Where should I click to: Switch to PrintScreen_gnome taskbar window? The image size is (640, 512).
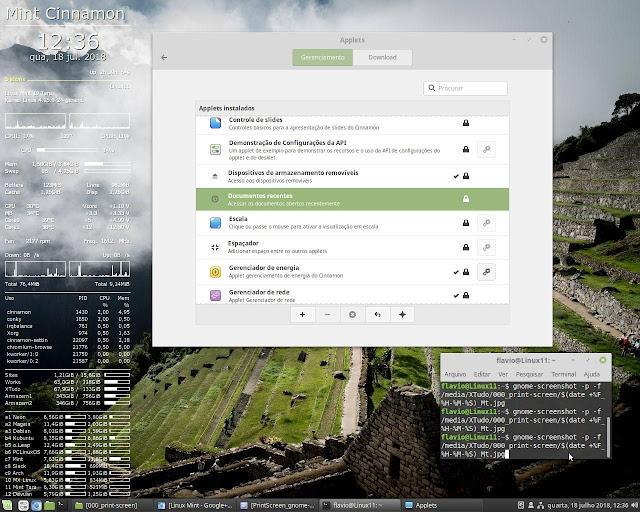278,505
